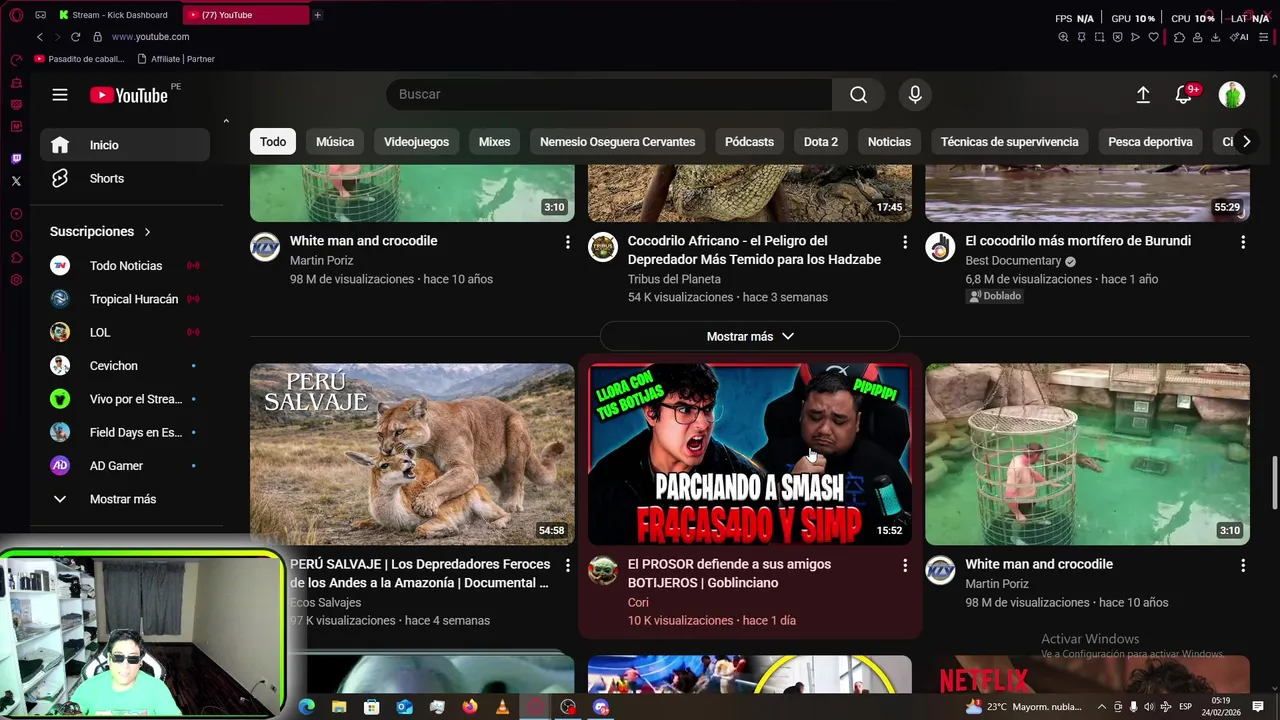The width and height of the screenshot is (1280, 720).
Task: Launch VLC from the taskbar
Action: [x=502, y=707]
